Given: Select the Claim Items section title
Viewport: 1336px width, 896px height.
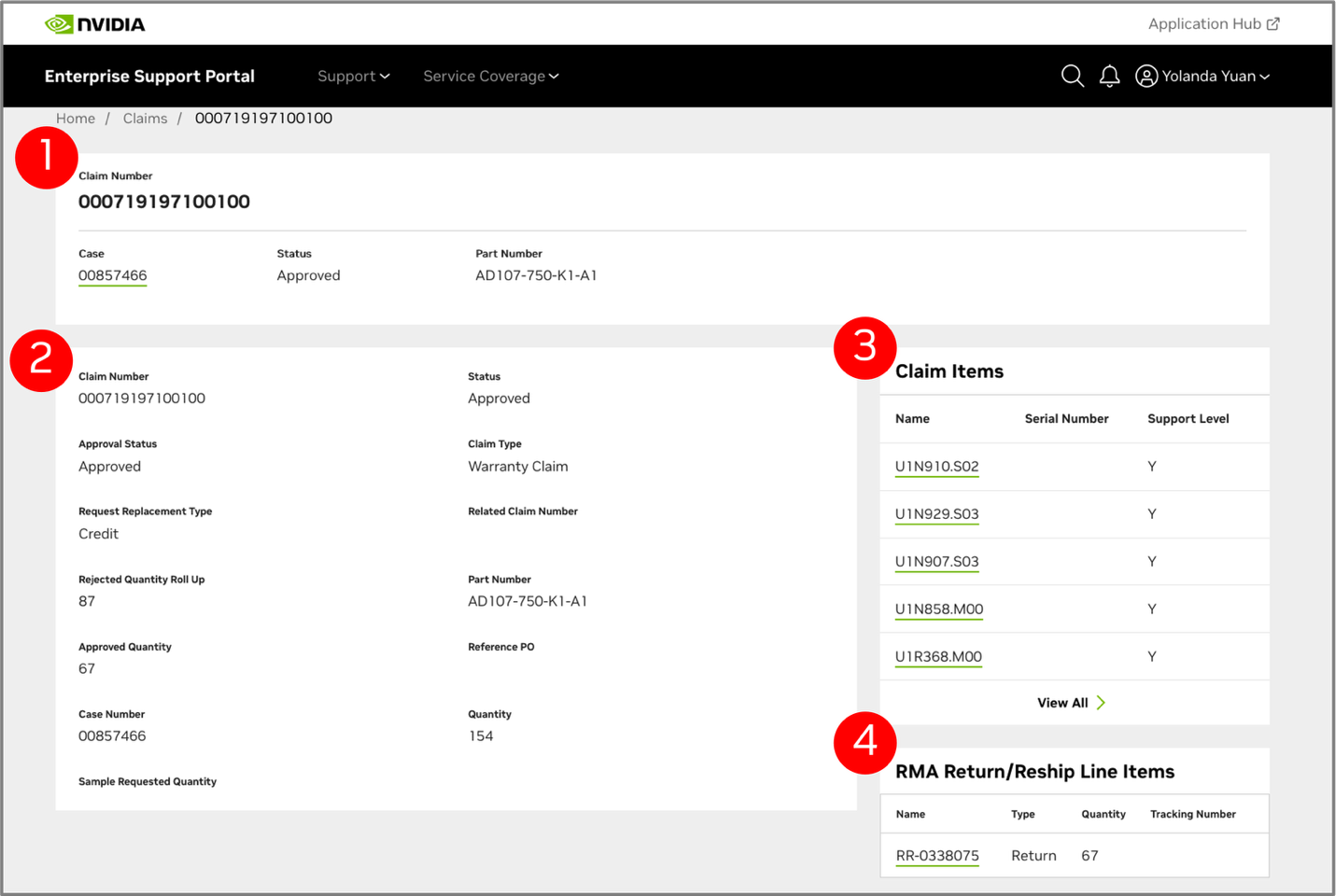Looking at the screenshot, I should coord(949,371).
